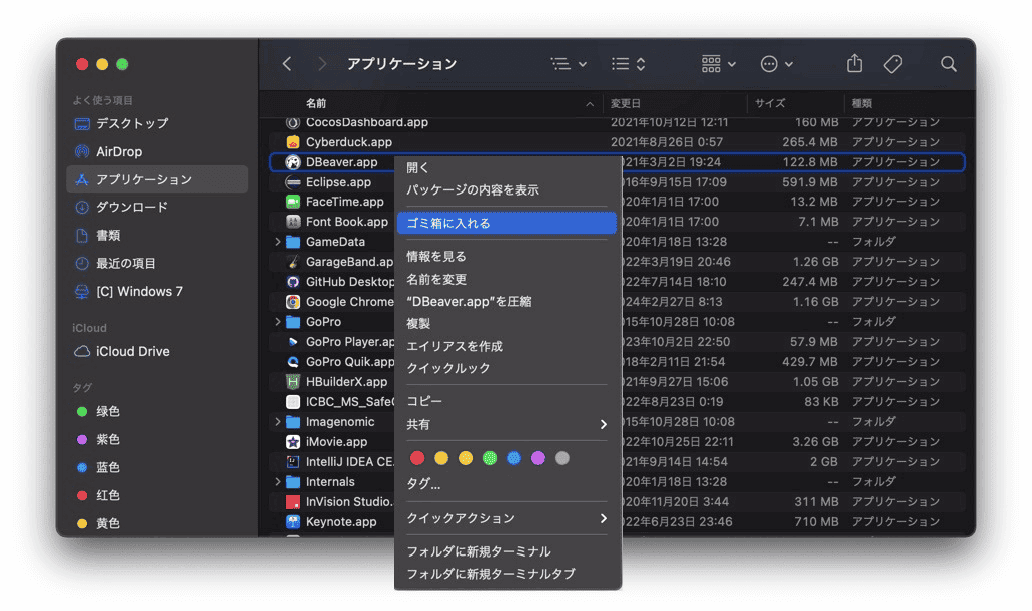Apply the red tag color dot

pos(417,458)
